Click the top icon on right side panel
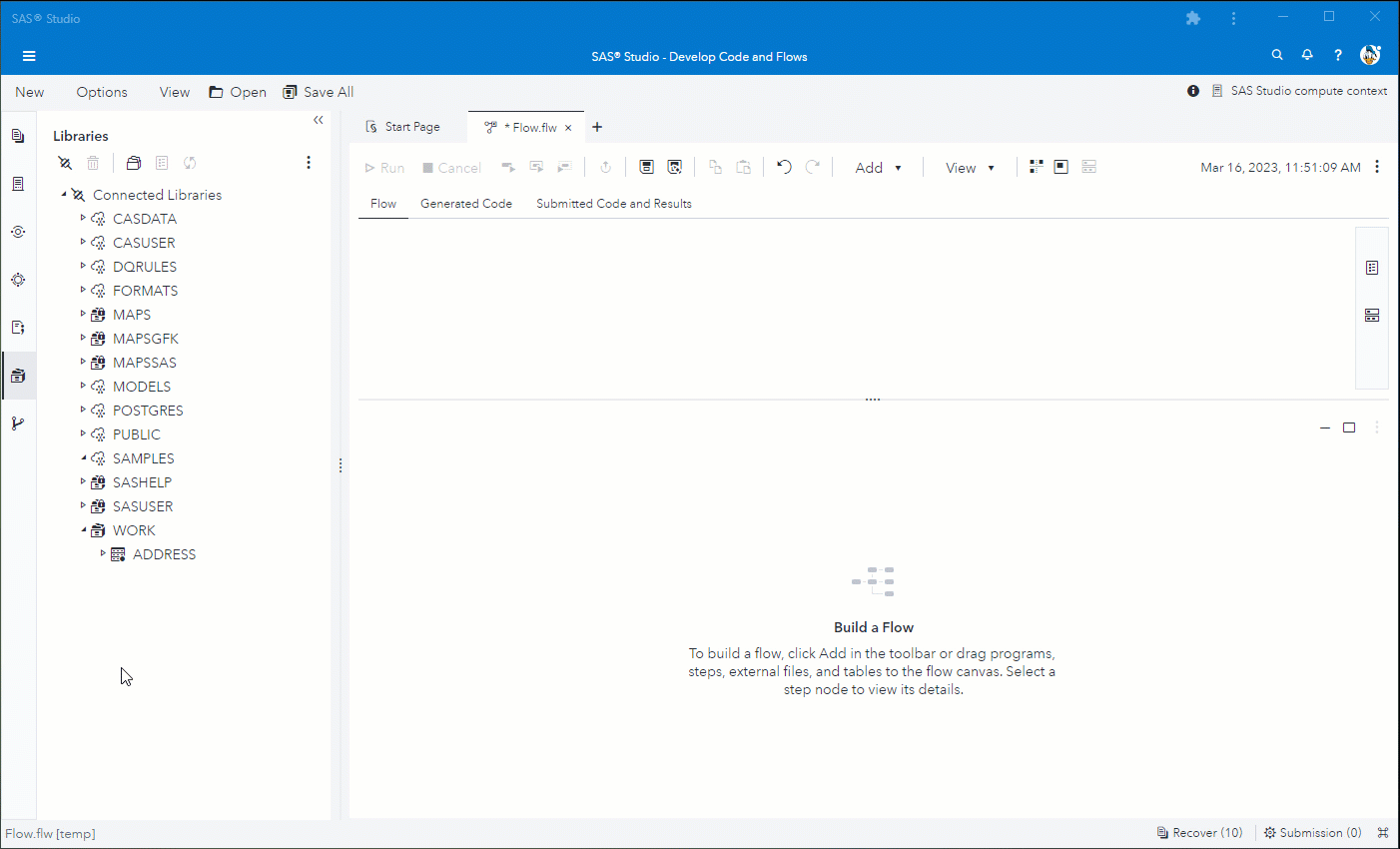The image size is (1400, 849). (1372, 268)
